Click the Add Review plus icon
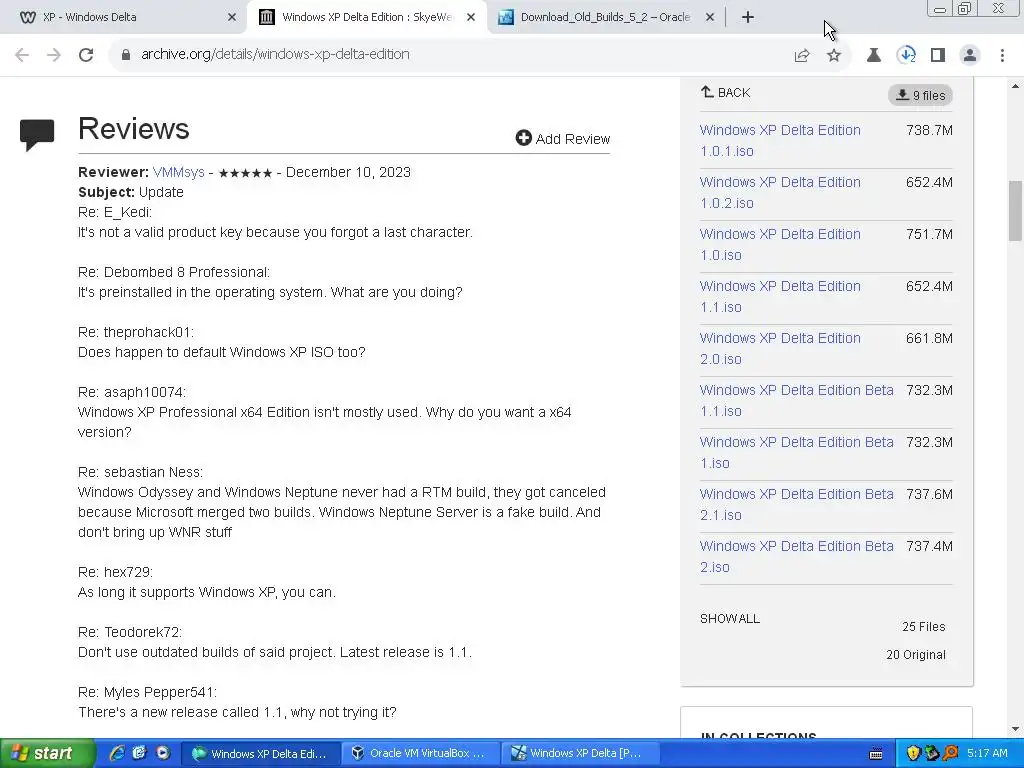The height and width of the screenshot is (768, 1024). click(523, 138)
